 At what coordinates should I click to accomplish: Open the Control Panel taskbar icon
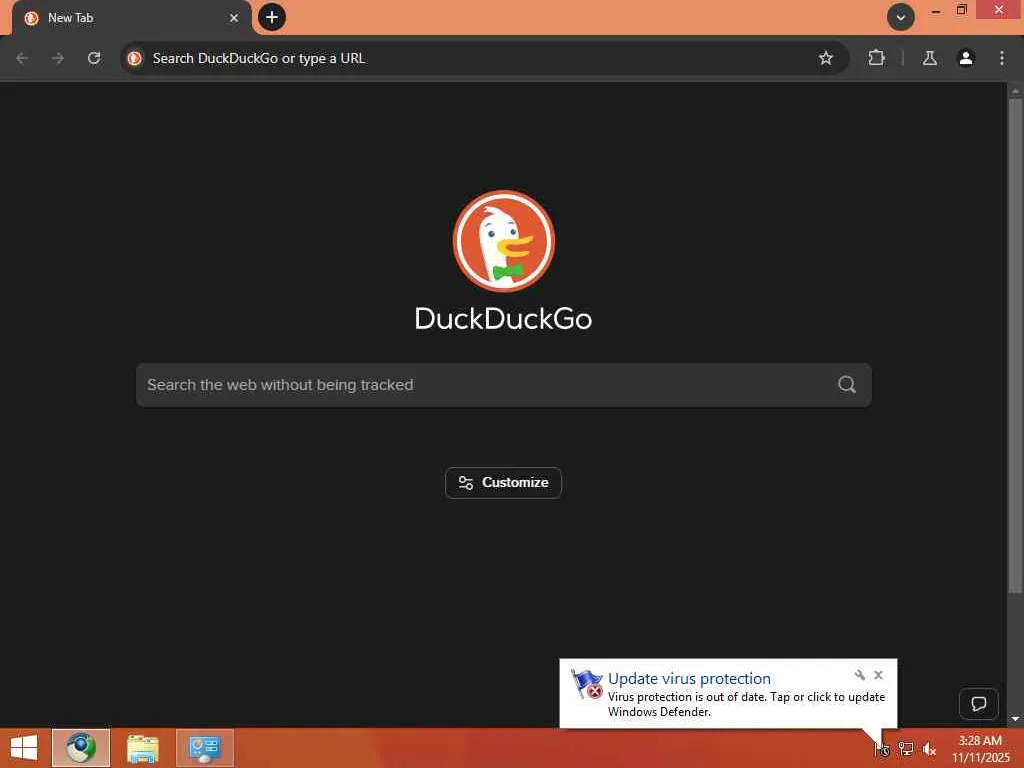pos(204,748)
